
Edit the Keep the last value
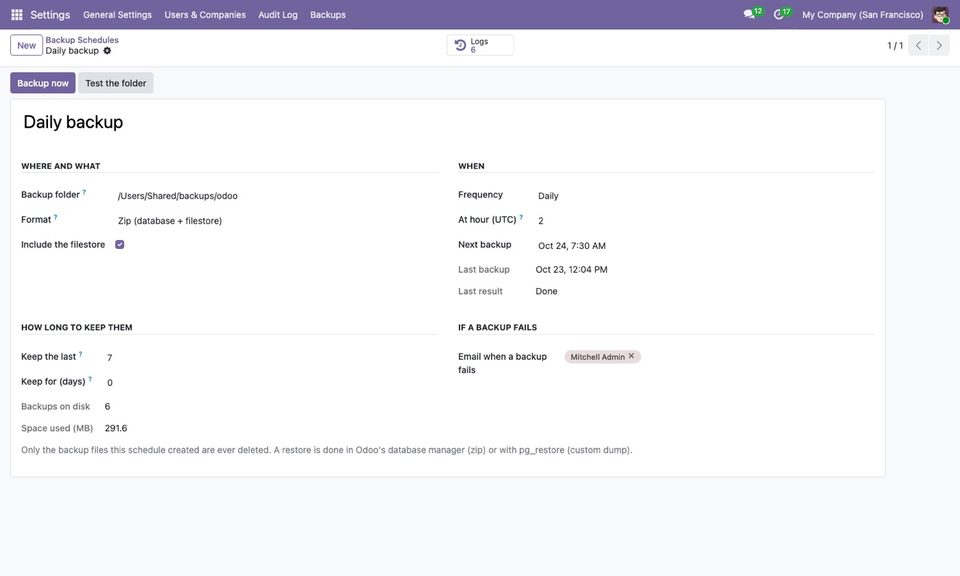(x=271, y=357)
